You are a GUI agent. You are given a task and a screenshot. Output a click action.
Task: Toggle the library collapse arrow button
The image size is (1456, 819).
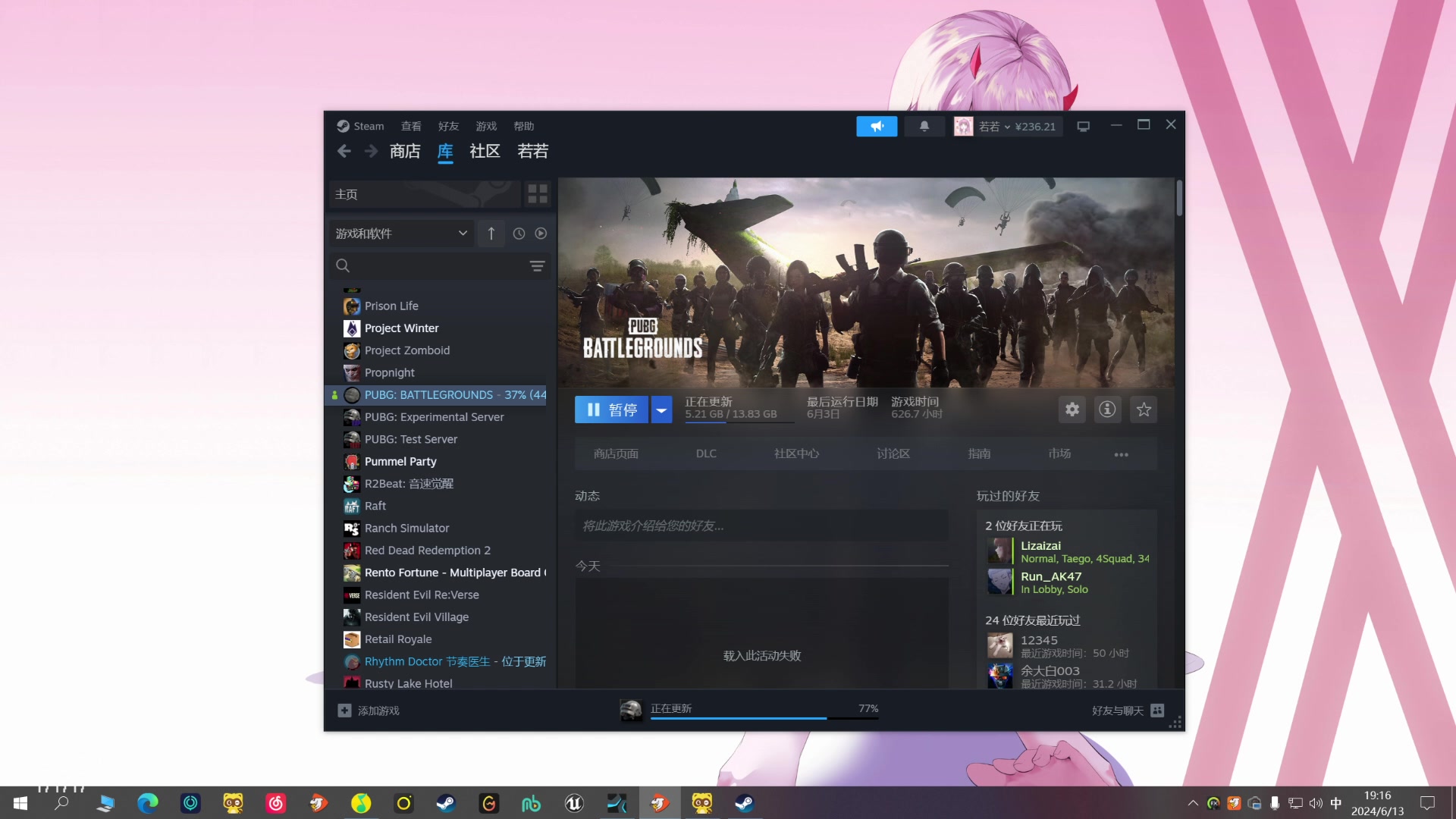[491, 234]
